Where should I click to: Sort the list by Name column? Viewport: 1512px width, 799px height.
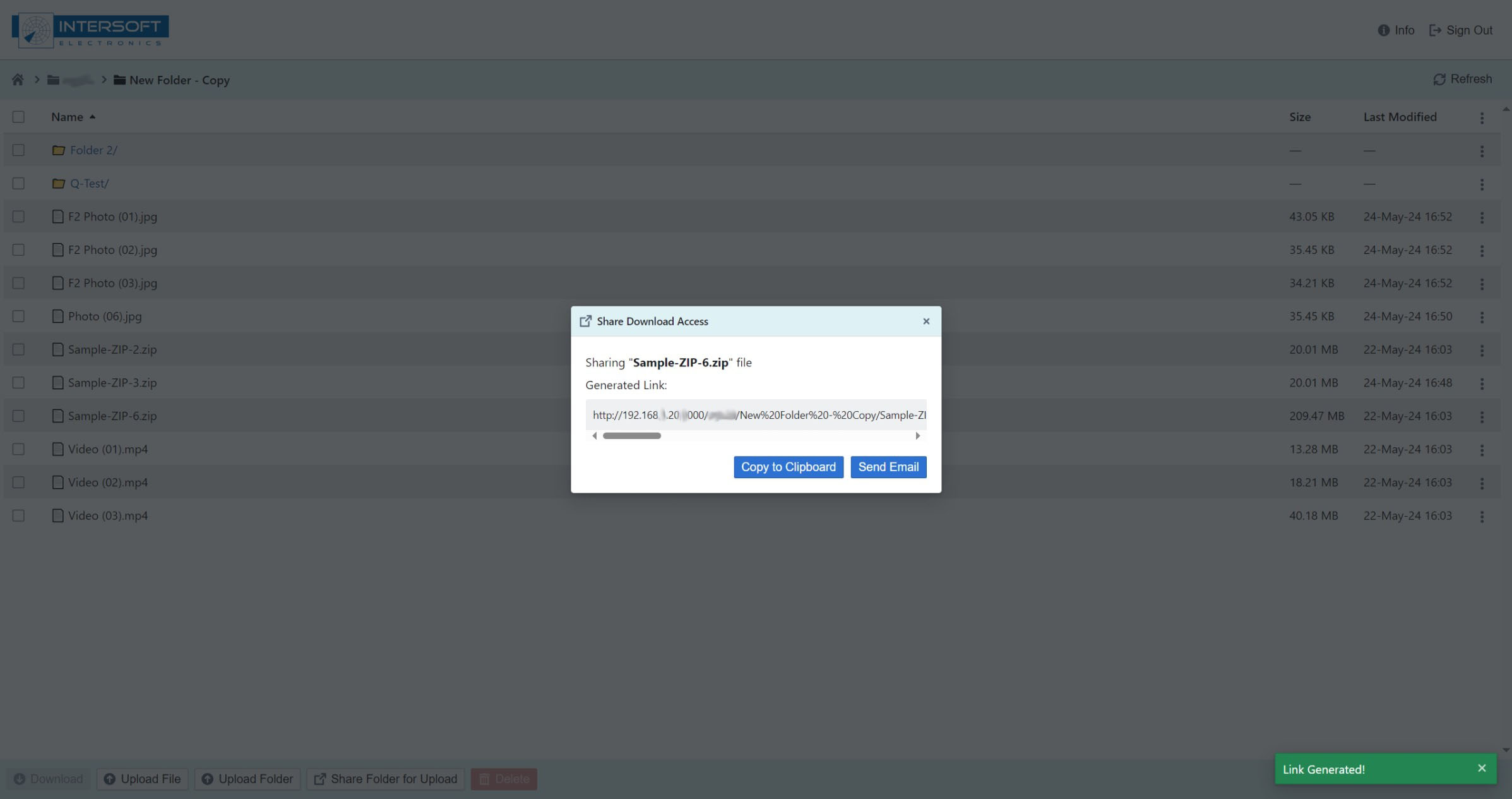(67, 117)
